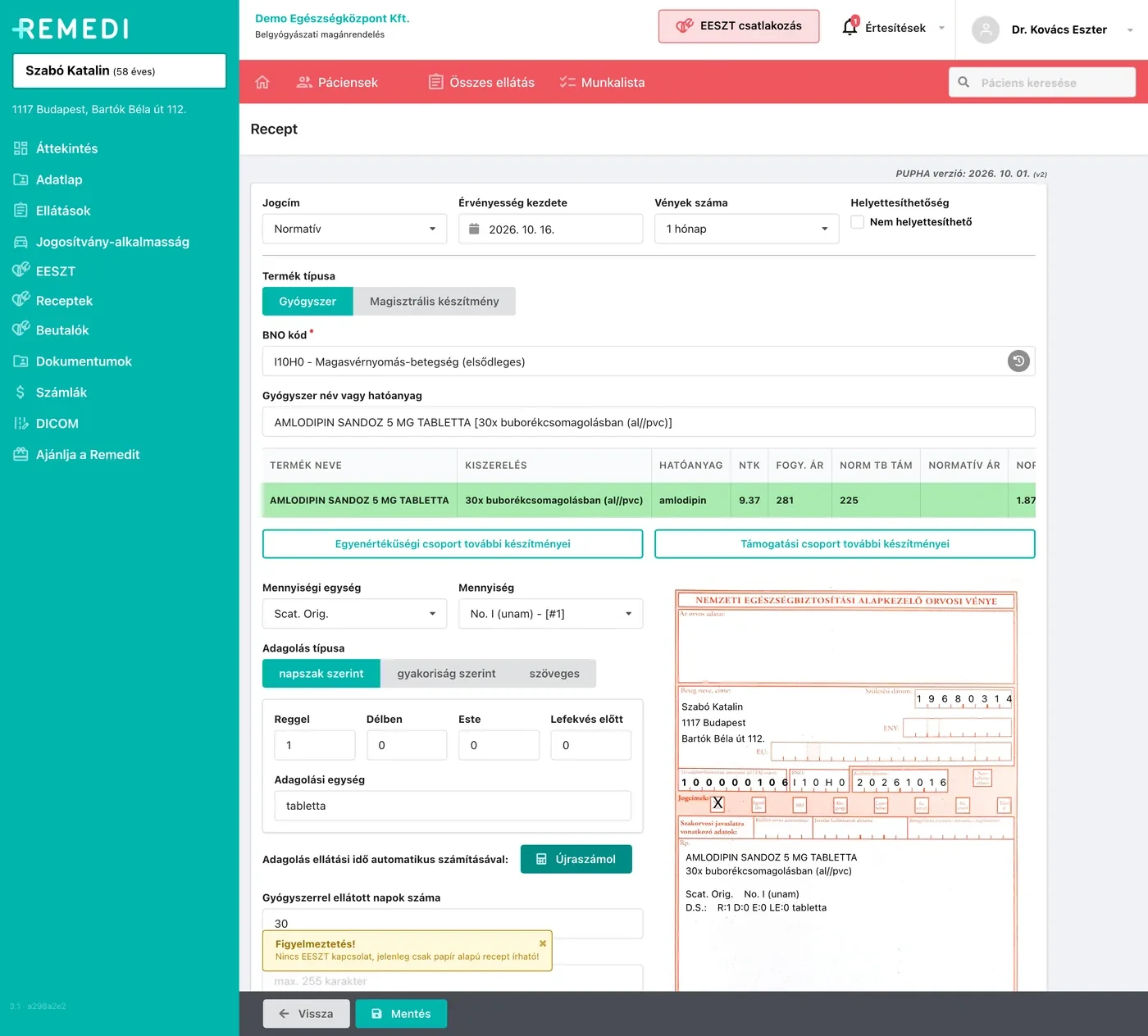Click the Áttekintés dashboard icon

coord(20,148)
